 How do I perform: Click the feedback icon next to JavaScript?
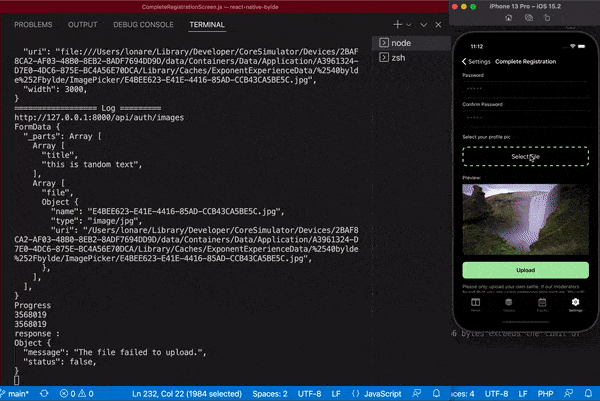(x=417, y=393)
